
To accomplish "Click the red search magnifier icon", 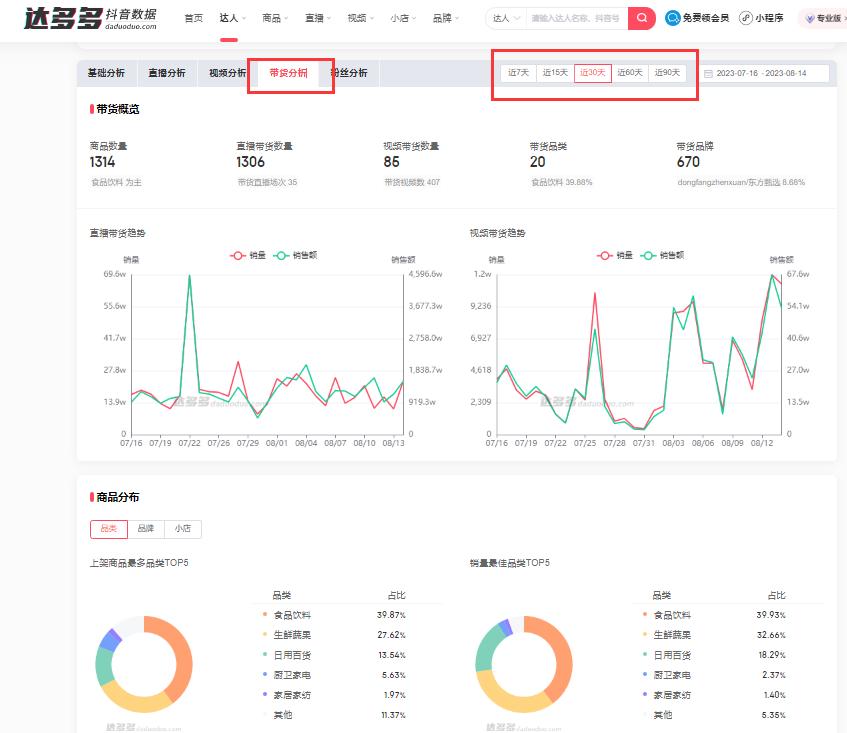I will pyautogui.click(x=640, y=18).
